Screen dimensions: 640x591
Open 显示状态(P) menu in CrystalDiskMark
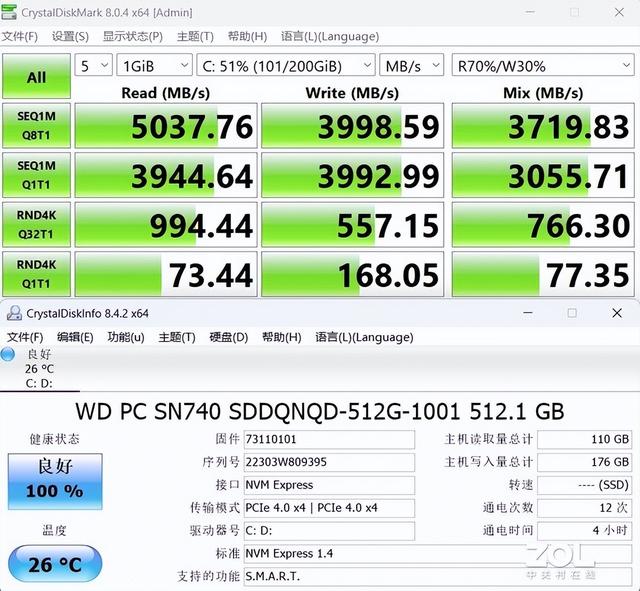pyautogui.click(x=133, y=36)
